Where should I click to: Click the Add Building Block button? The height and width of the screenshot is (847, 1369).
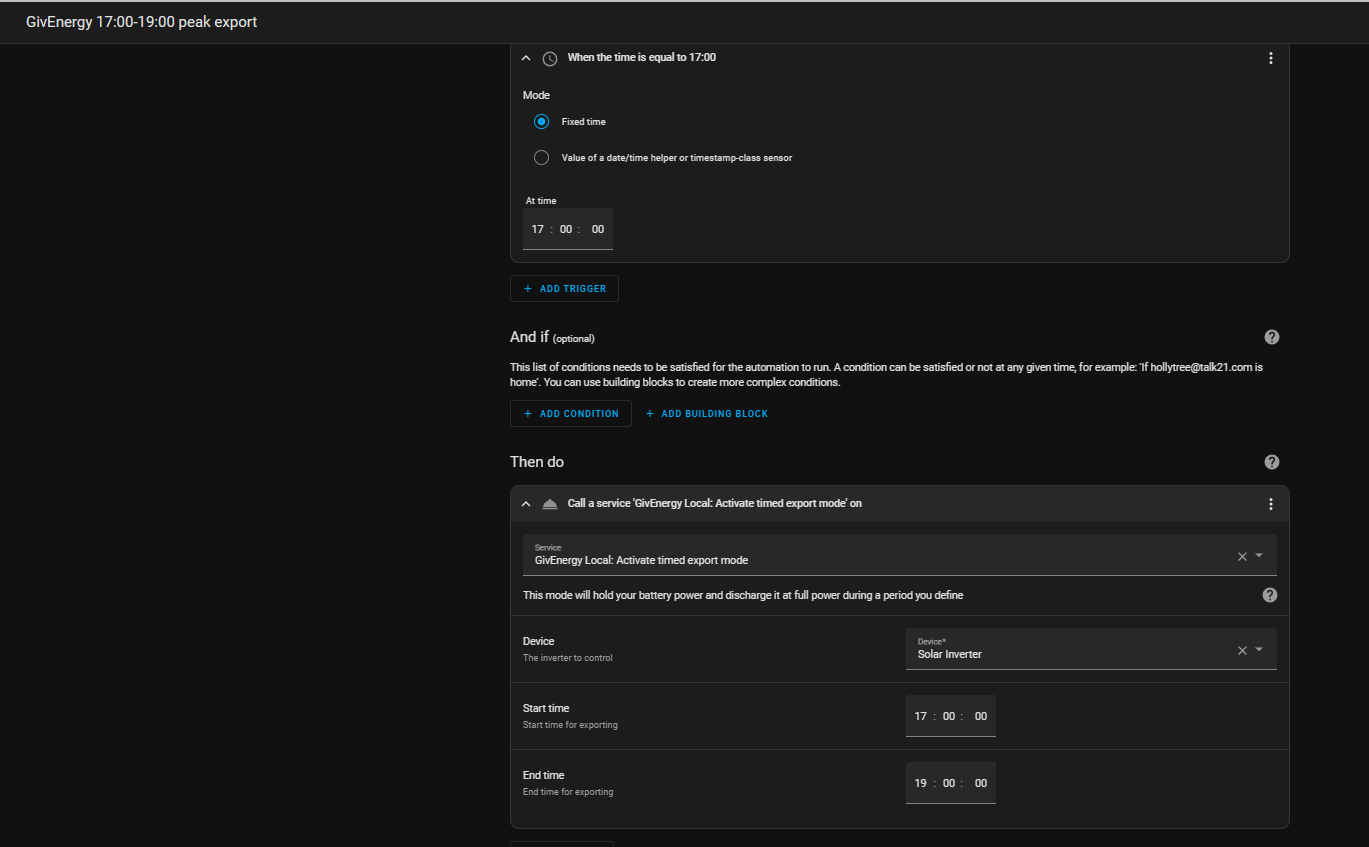[x=707, y=414]
